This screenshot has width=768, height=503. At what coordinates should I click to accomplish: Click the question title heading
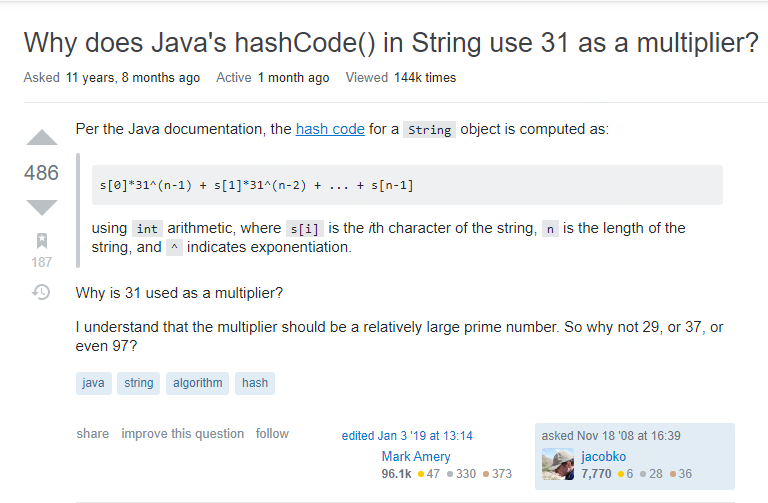pos(390,44)
